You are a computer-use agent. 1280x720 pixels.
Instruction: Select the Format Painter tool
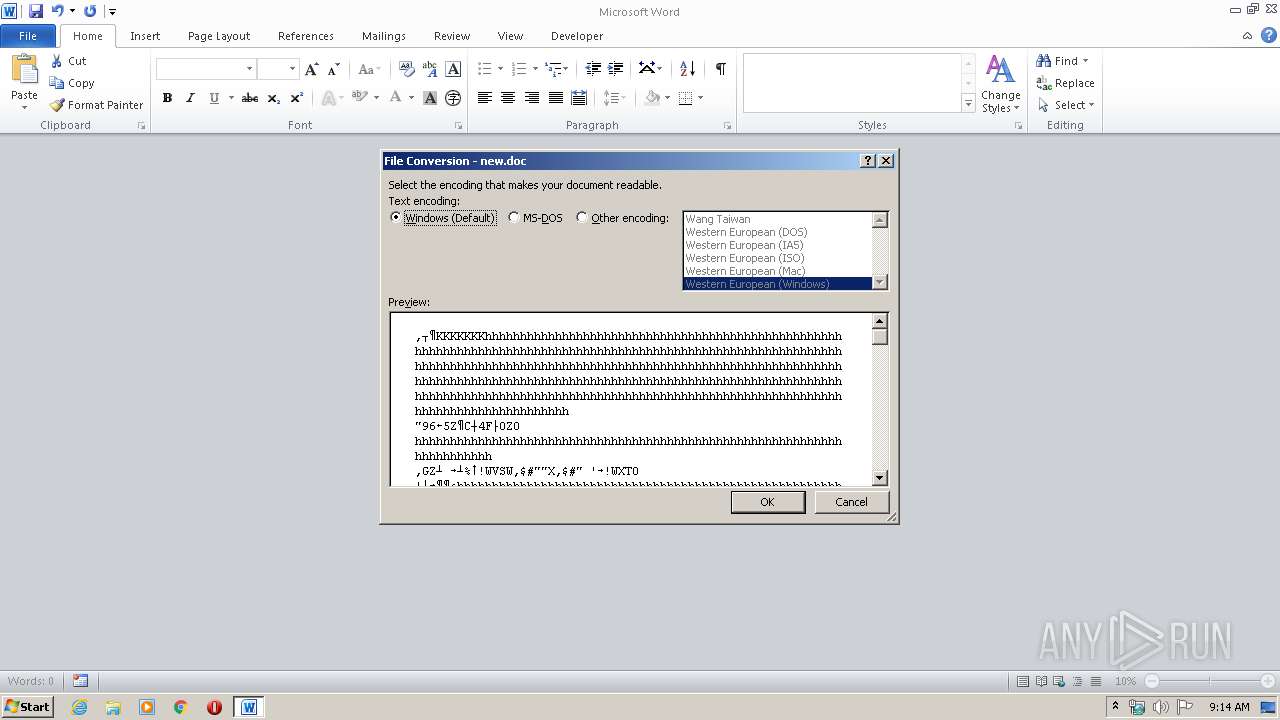pos(96,105)
